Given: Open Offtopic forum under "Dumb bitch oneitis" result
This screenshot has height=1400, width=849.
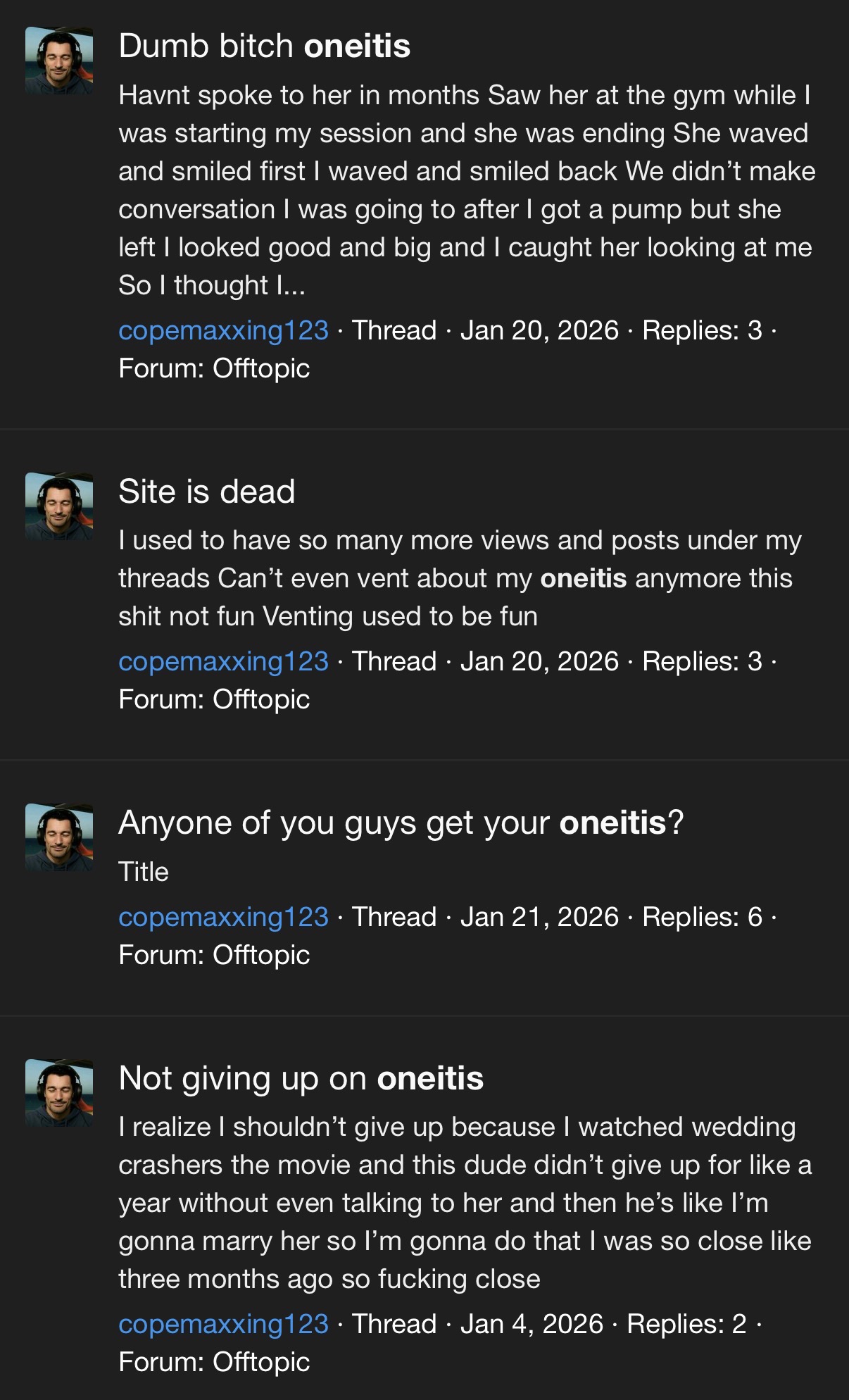Looking at the screenshot, I should [260, 368].
